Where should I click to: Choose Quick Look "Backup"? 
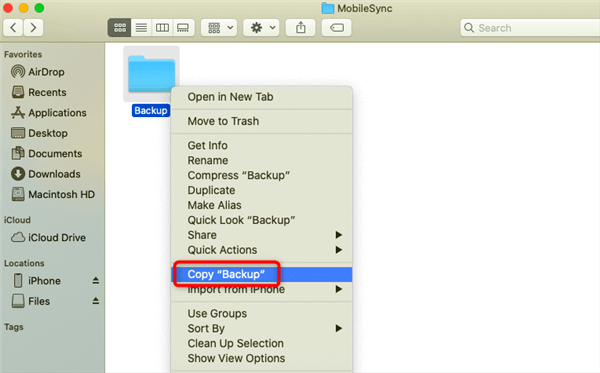261,220
